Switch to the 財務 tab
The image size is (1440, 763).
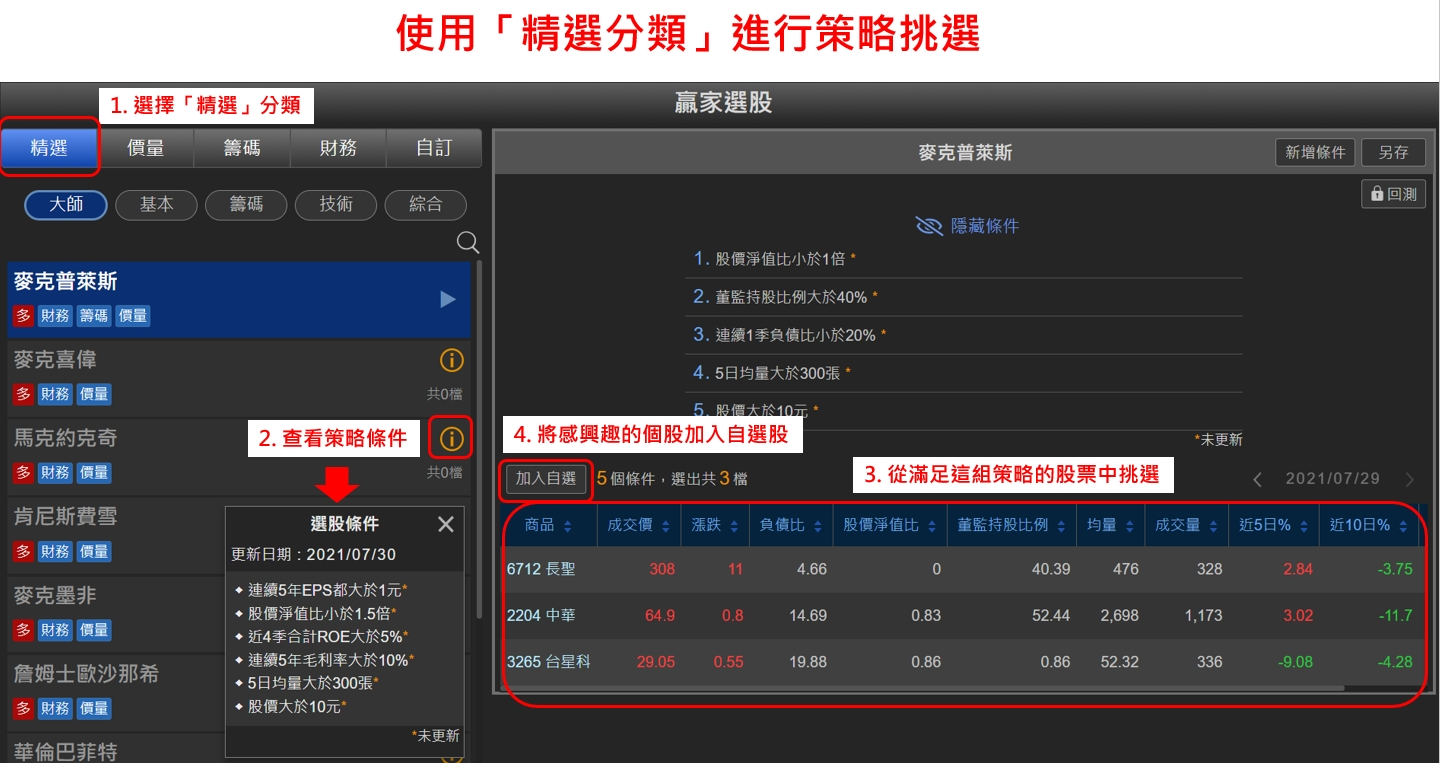point(338,148)
